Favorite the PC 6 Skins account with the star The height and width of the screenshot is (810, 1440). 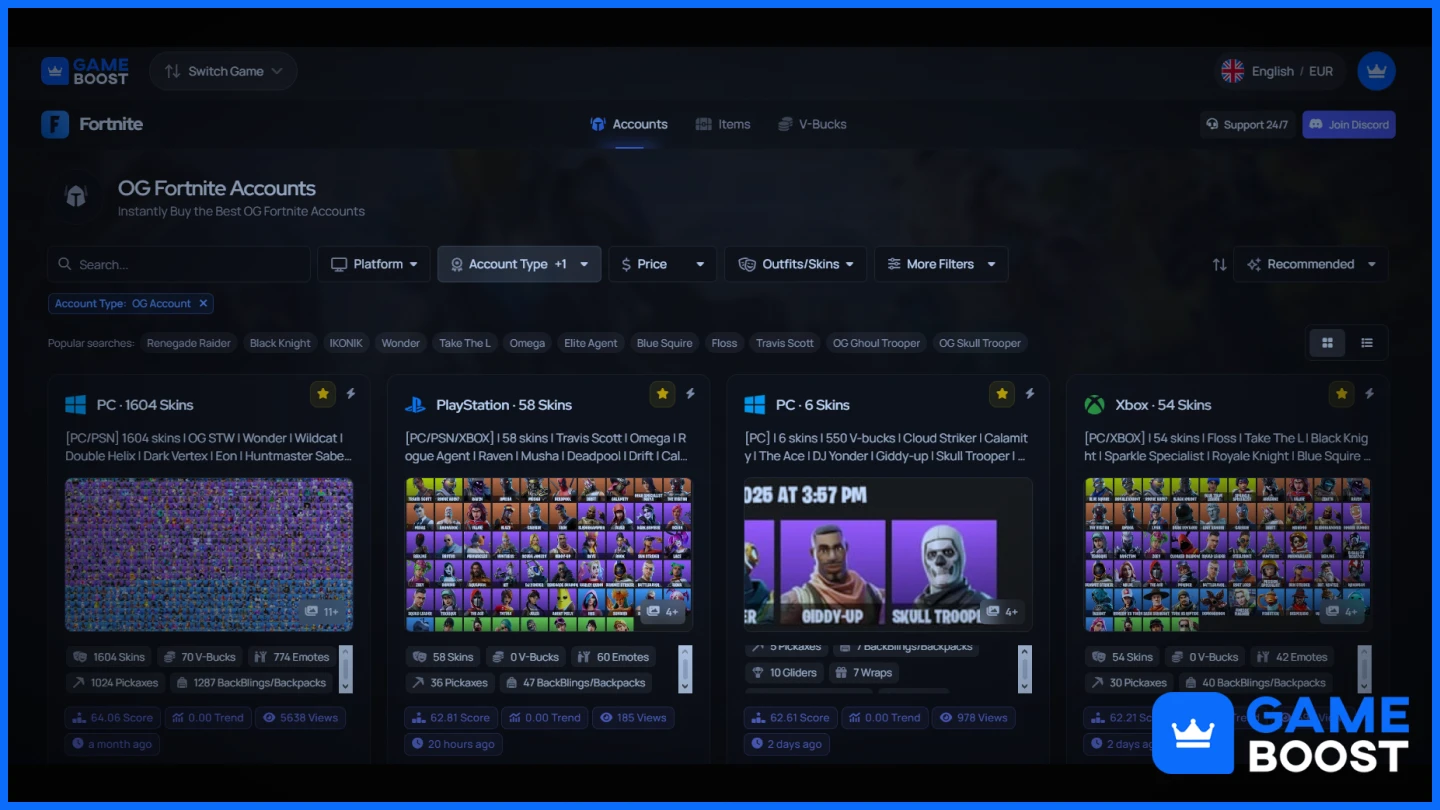[1002, 394]
